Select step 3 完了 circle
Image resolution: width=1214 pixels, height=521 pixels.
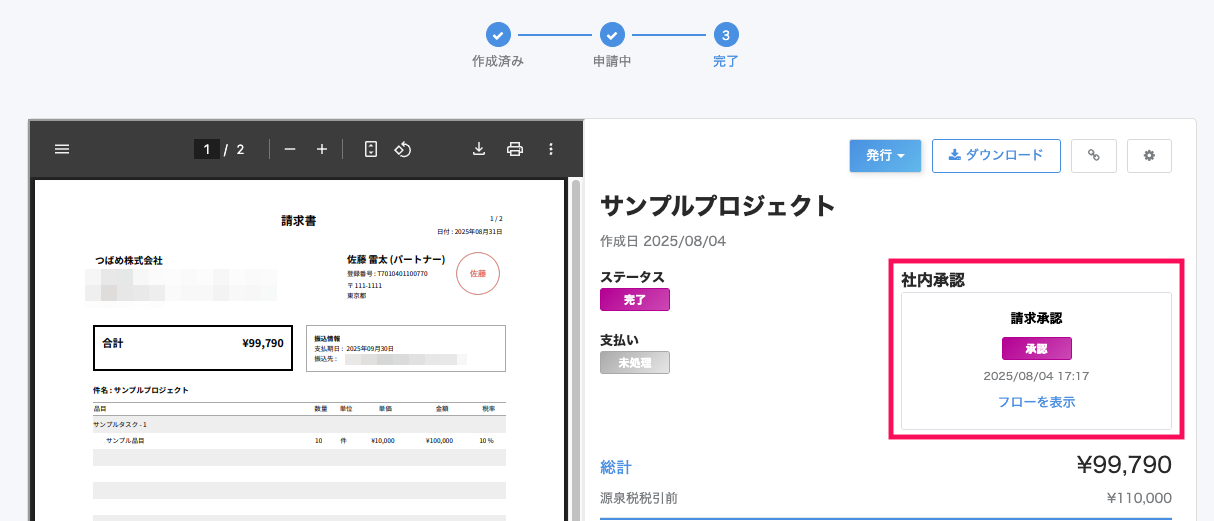click(726, 35)
